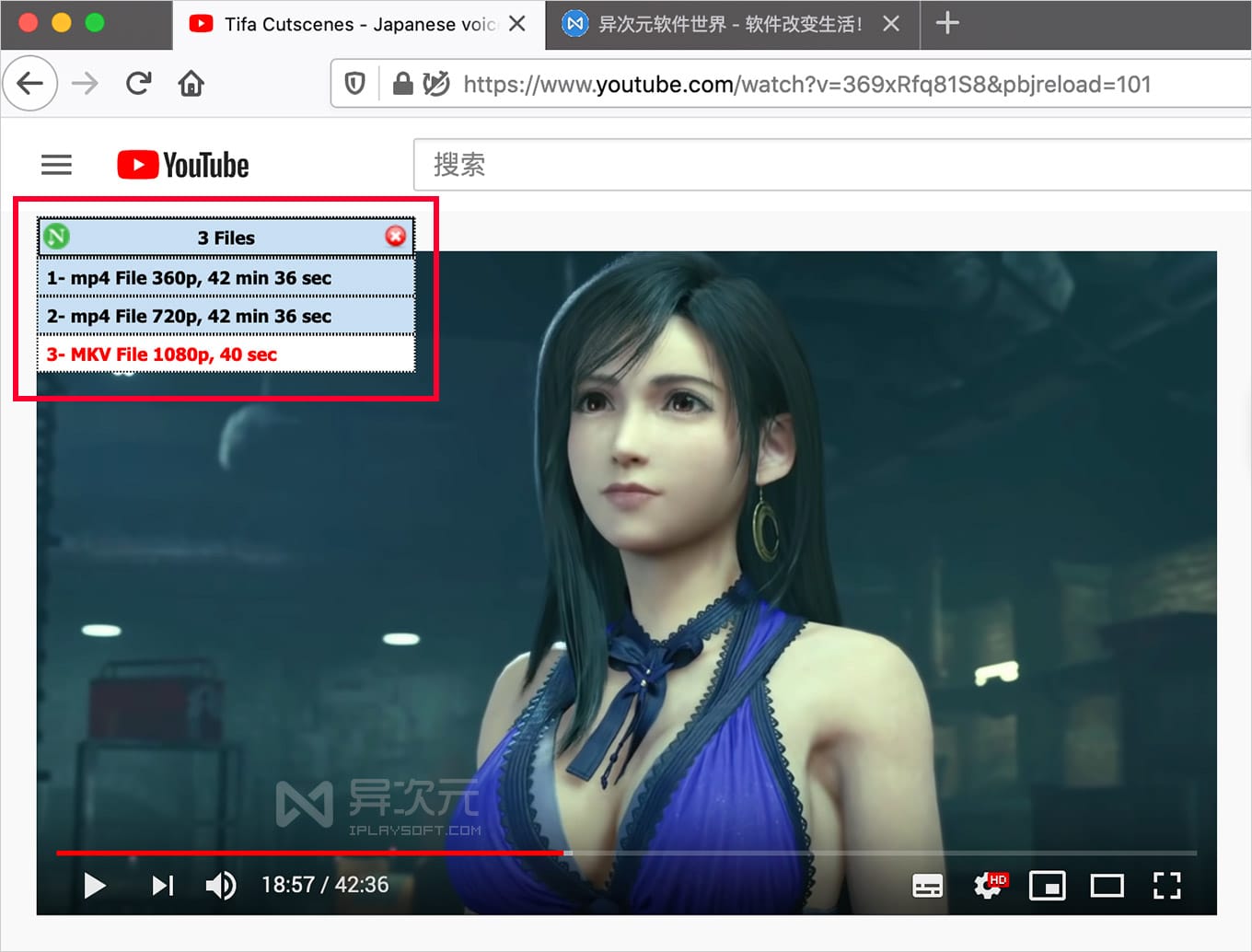Open a new browser tab

[947, 24]
